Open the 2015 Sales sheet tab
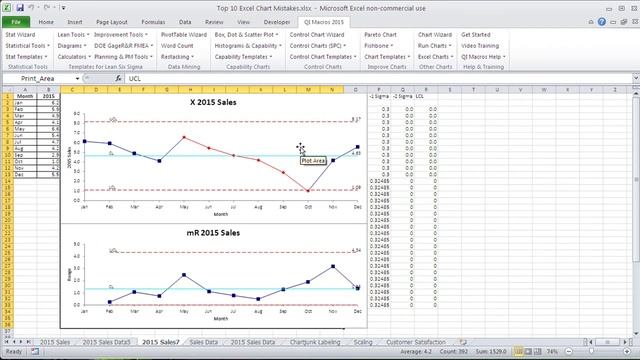The width and height of the screenshot is (640, 360). [x=55, y=342]
